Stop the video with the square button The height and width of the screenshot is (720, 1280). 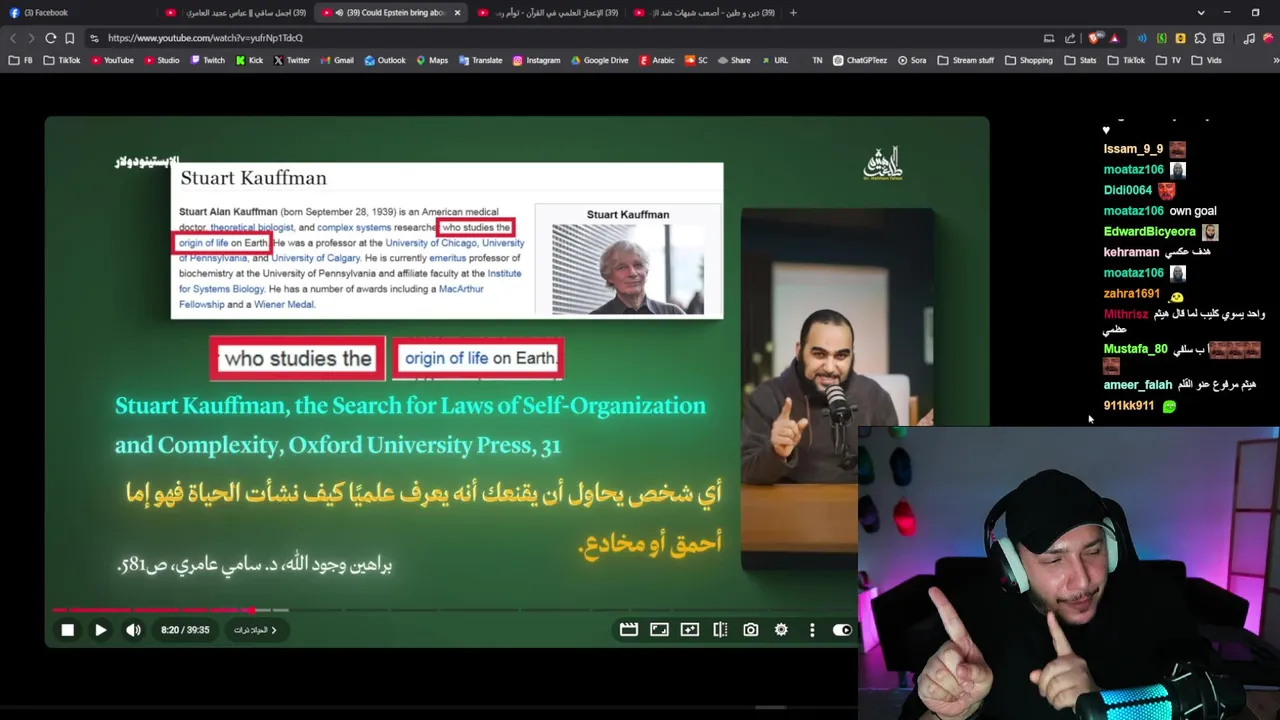tap(67, 630)
